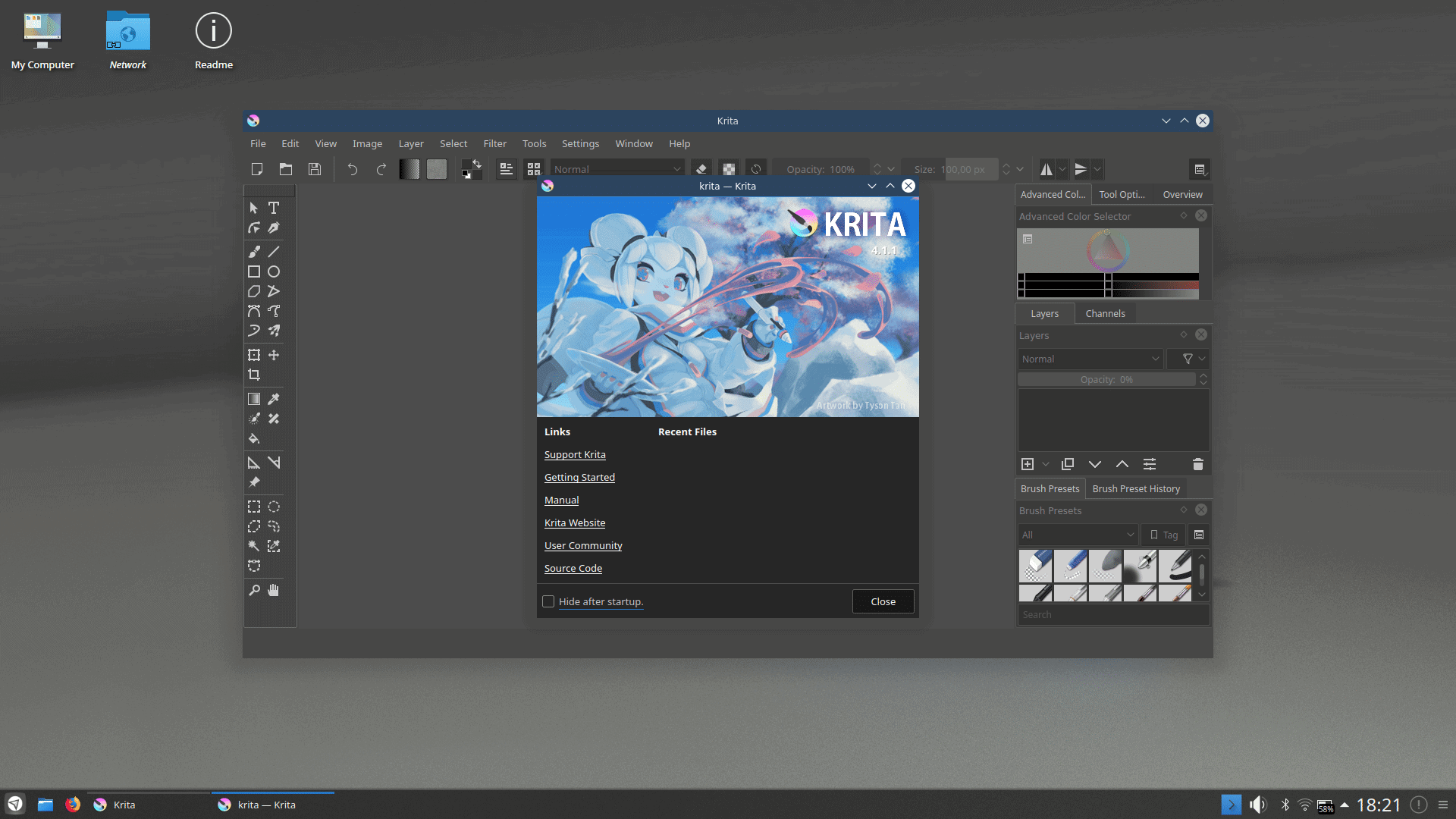Image resolution: width=1456 pixels, height=819 pixels.
Task: Open the Support Krita link
Action: coord(575,454)
